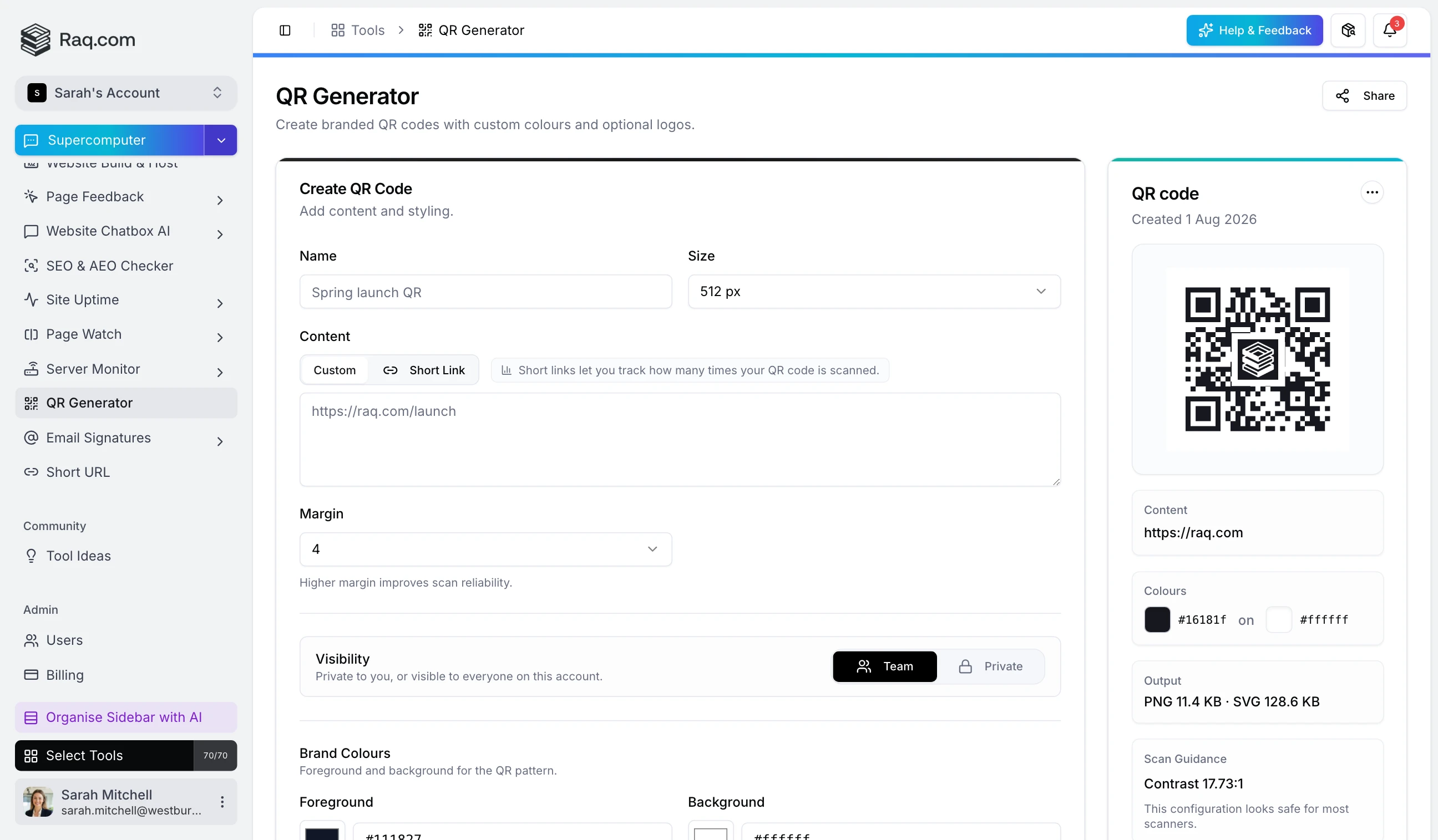The height and width of the screenshot is (840, 1438).
Task: Expand Email Signatures chevron
Action: tap(220, 441)
